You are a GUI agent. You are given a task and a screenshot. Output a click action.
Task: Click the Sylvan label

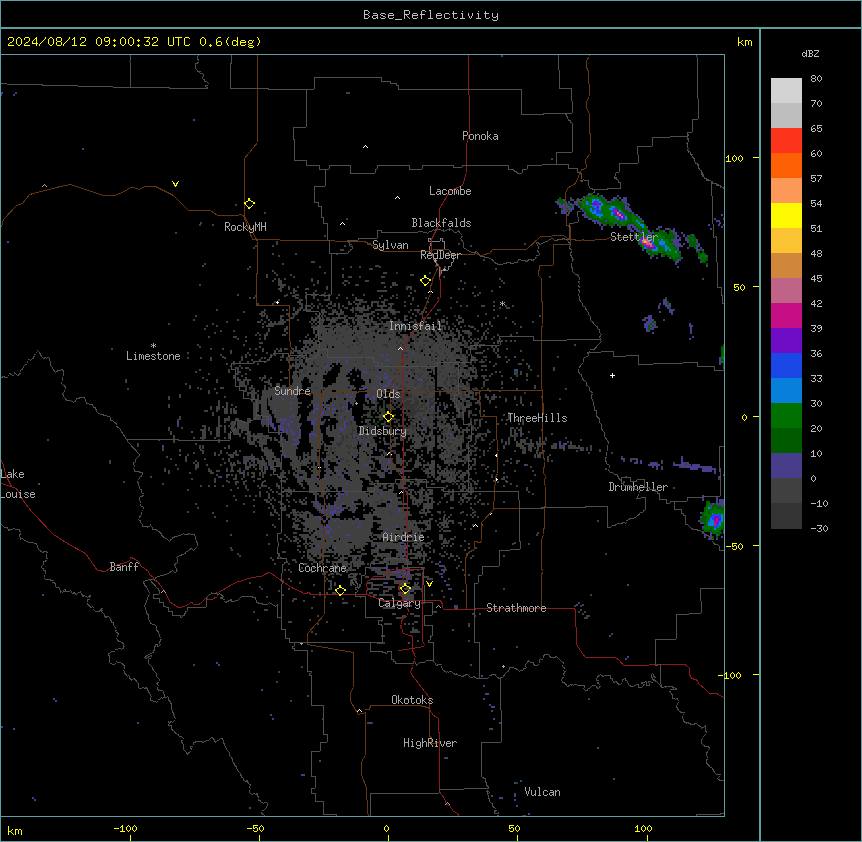390,245
